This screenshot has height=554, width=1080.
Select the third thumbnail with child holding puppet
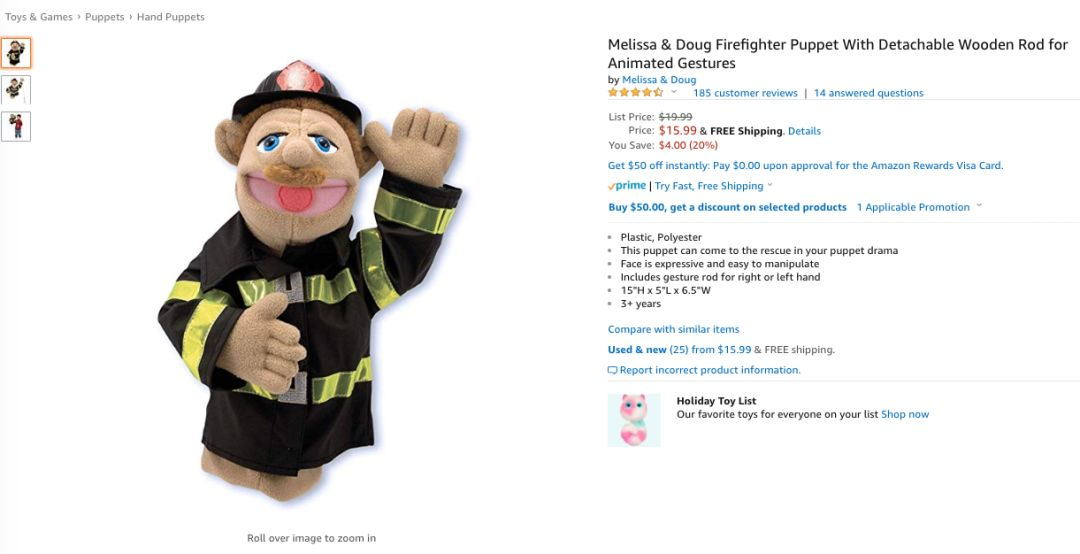pos(16,126)
